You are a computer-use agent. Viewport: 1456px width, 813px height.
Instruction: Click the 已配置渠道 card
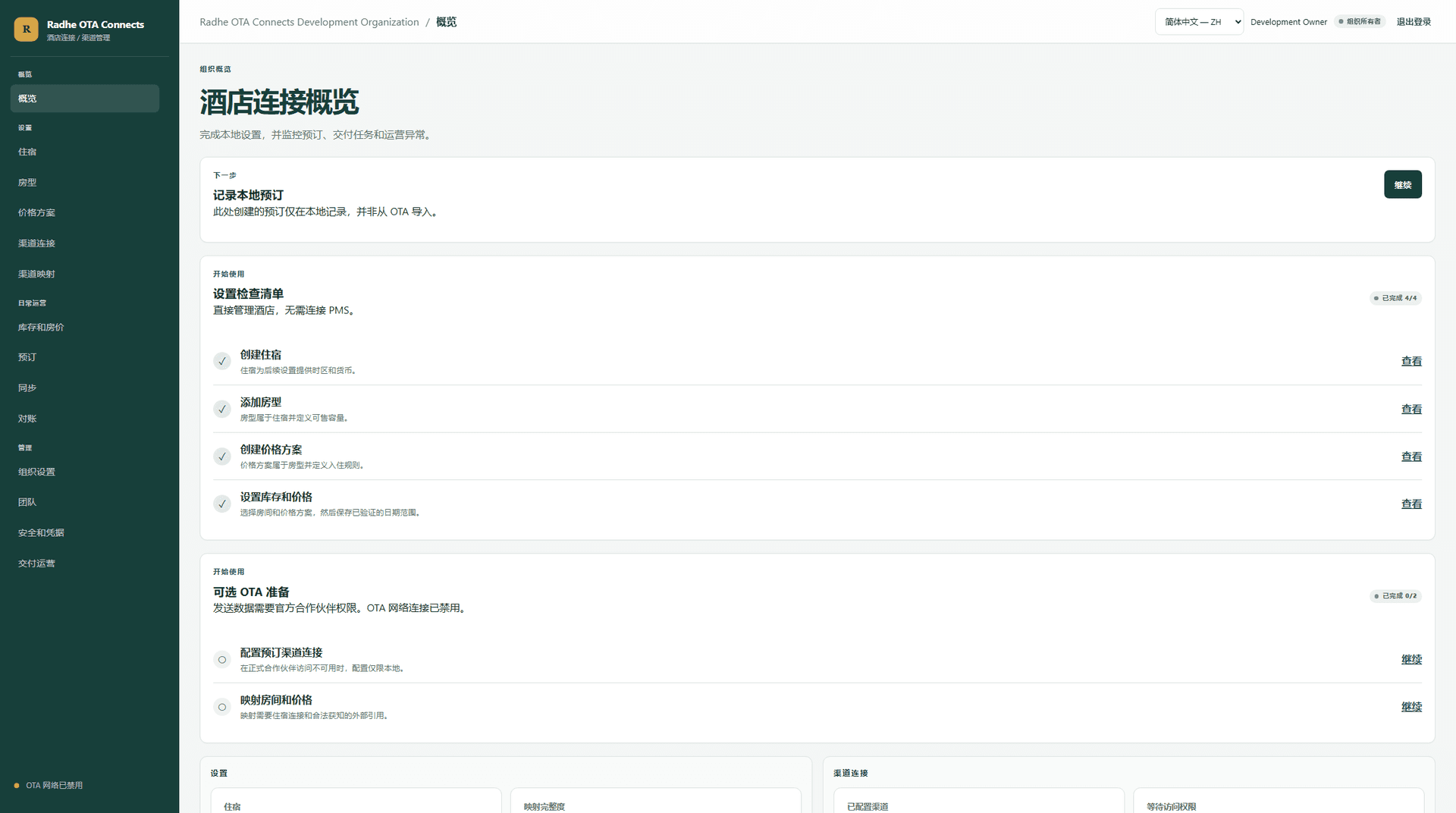978,801
